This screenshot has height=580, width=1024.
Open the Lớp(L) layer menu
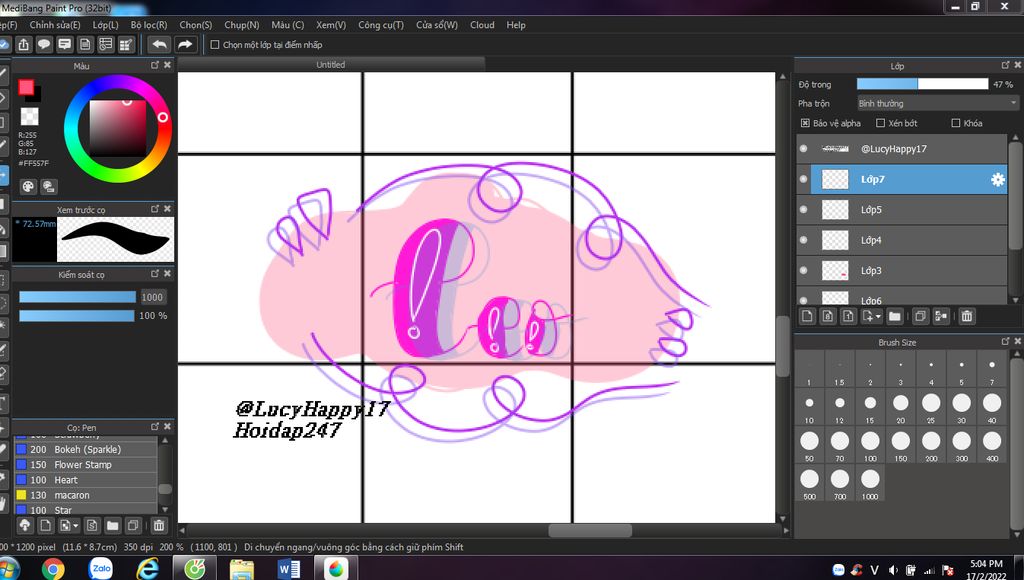(x=106, y=25)
